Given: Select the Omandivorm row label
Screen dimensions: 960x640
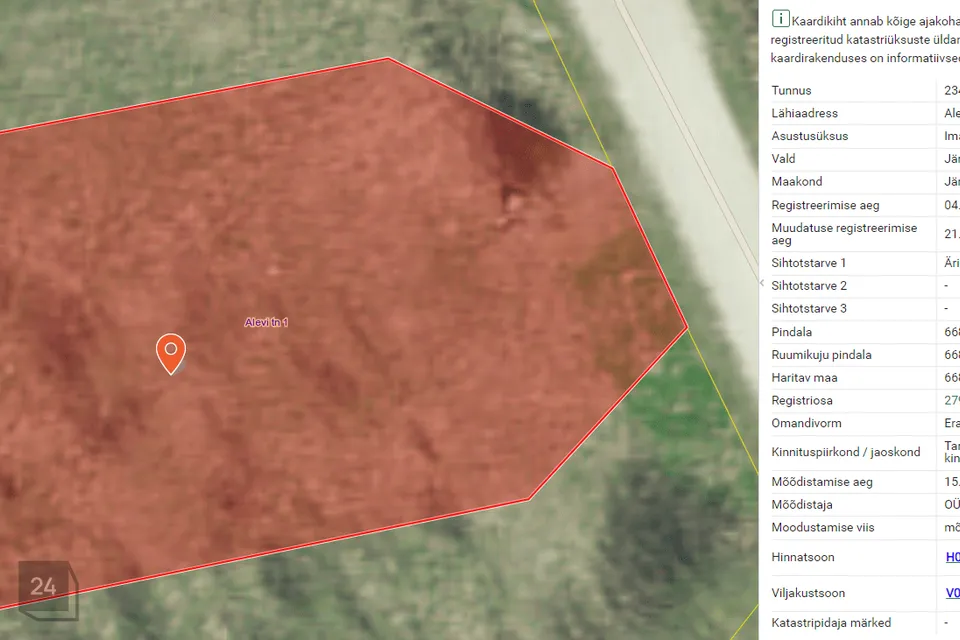Looking at the screenshot, I should (x=806, y=423).
